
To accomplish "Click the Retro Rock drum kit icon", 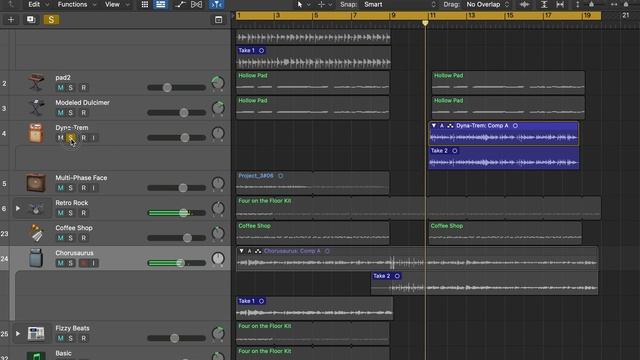I will (x=36, y=208).
